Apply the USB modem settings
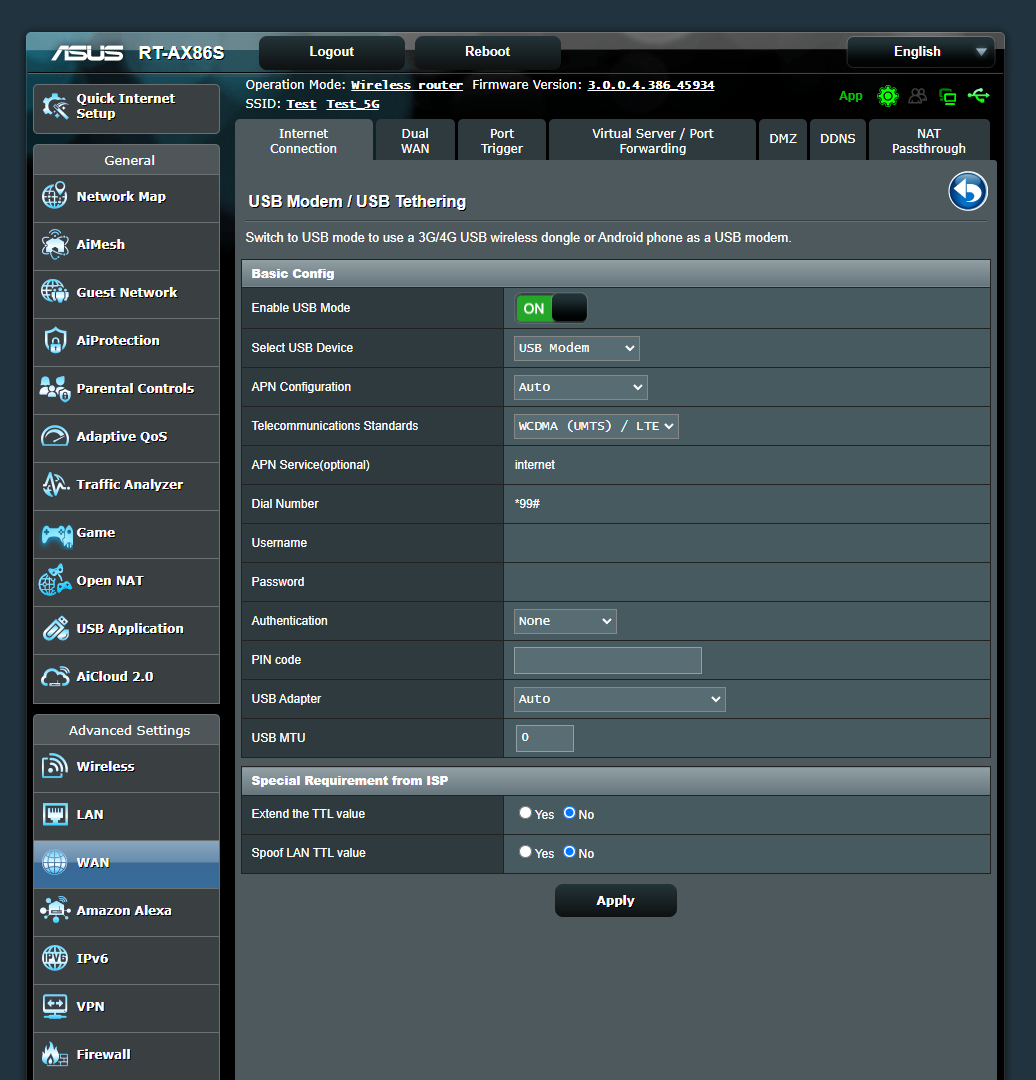 coord(615,900)
